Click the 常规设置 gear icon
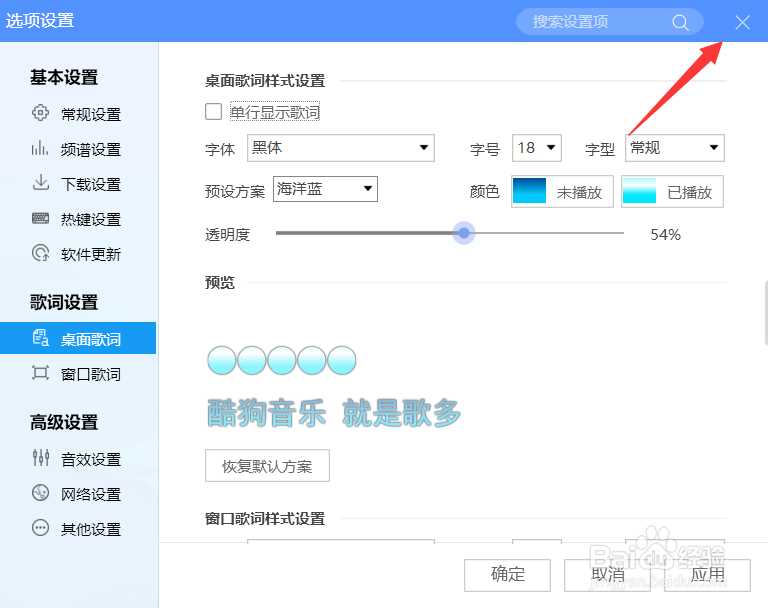This screenshot has height=608, width=768. tap(40, 113)
